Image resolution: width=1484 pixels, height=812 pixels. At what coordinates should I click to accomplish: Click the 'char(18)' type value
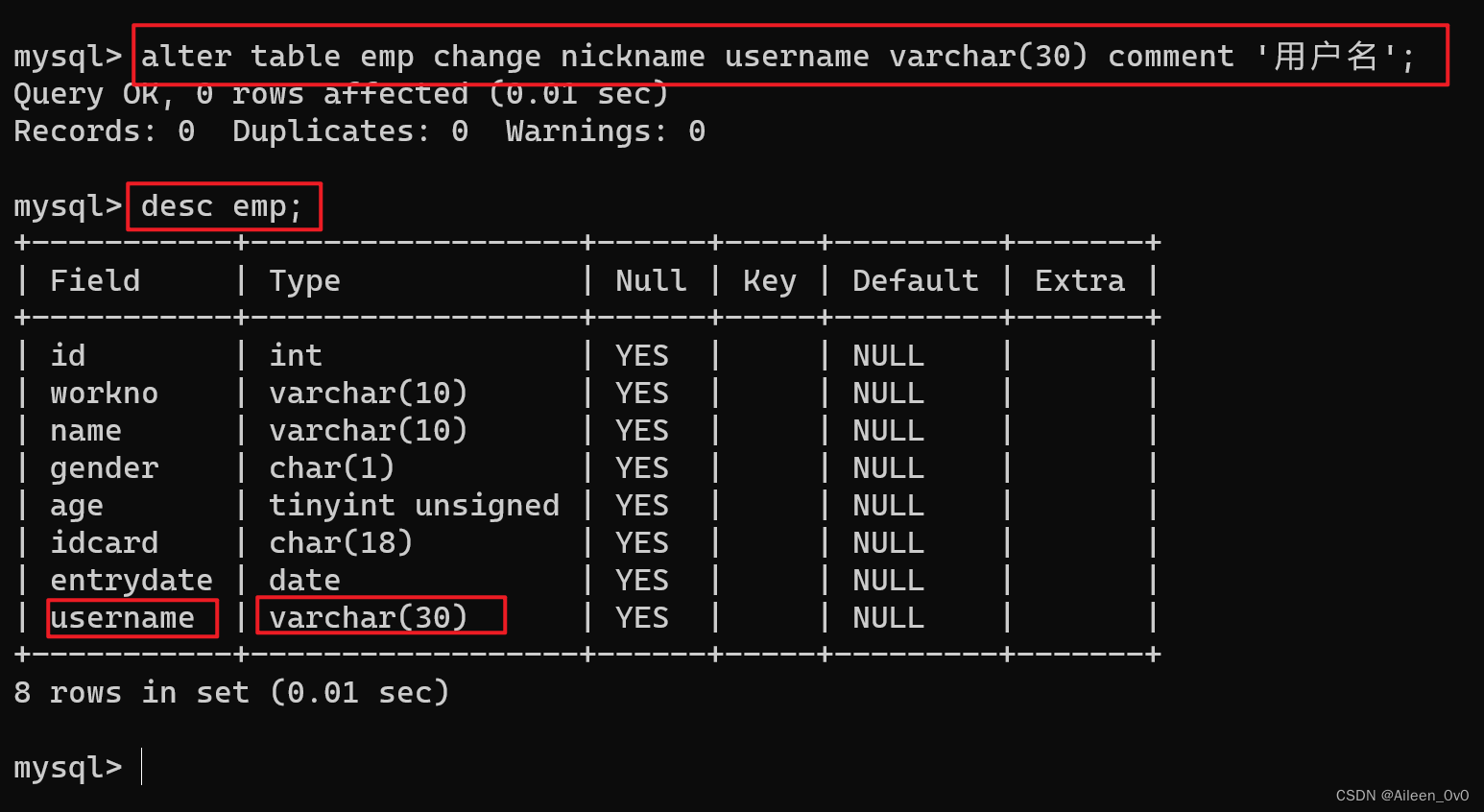tap(341, 542)
